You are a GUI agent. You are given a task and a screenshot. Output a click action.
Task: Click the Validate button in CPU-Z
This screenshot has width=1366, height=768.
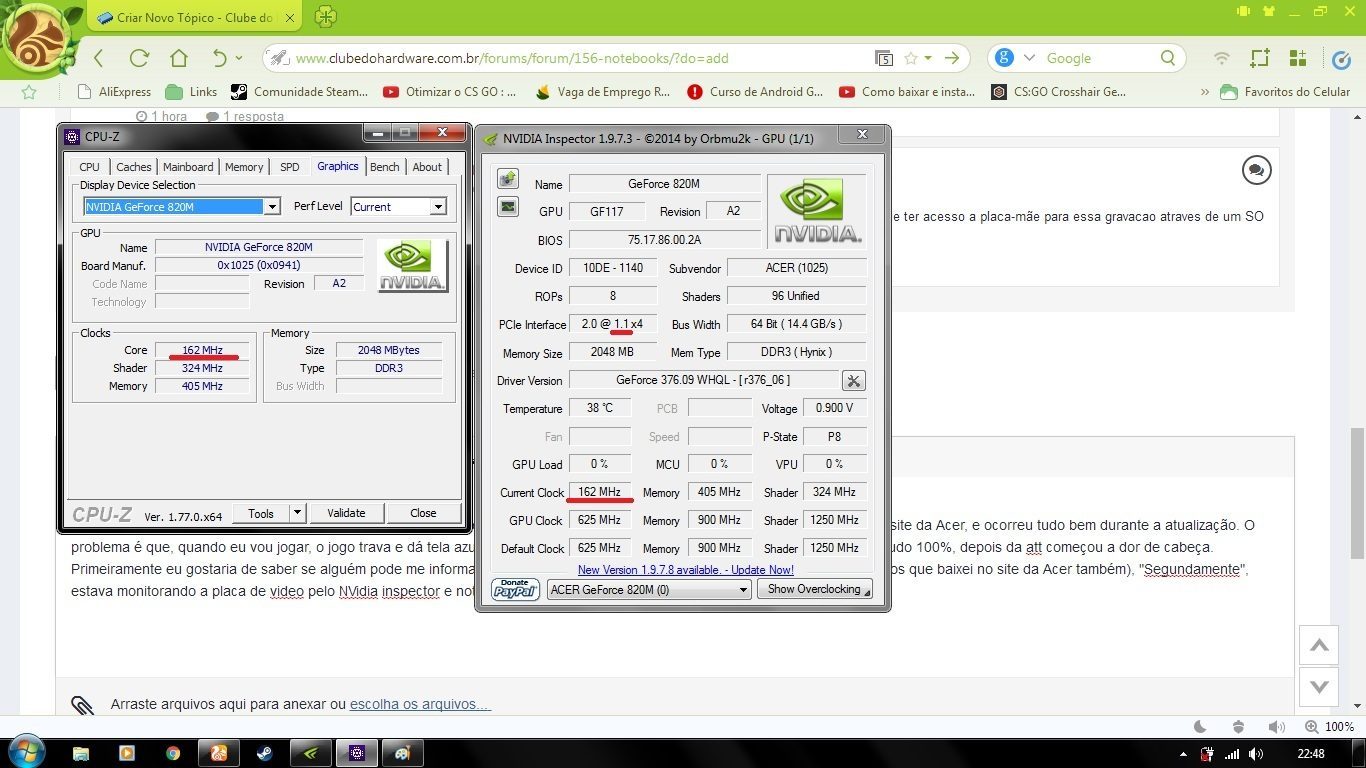(x=346, y=513)
